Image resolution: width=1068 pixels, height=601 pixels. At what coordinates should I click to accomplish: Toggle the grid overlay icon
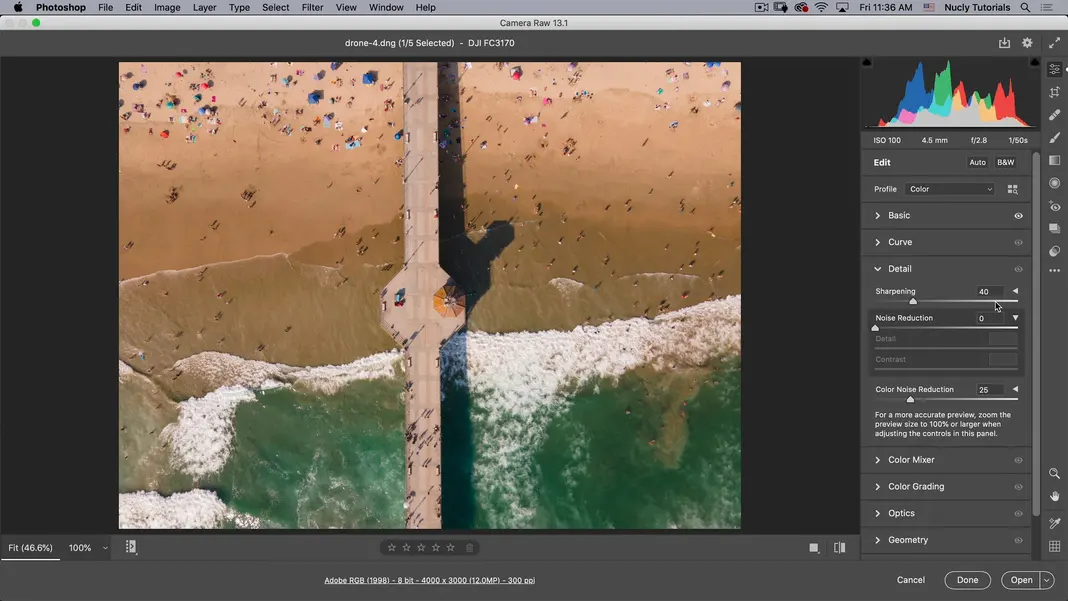tap(1054, 546)
